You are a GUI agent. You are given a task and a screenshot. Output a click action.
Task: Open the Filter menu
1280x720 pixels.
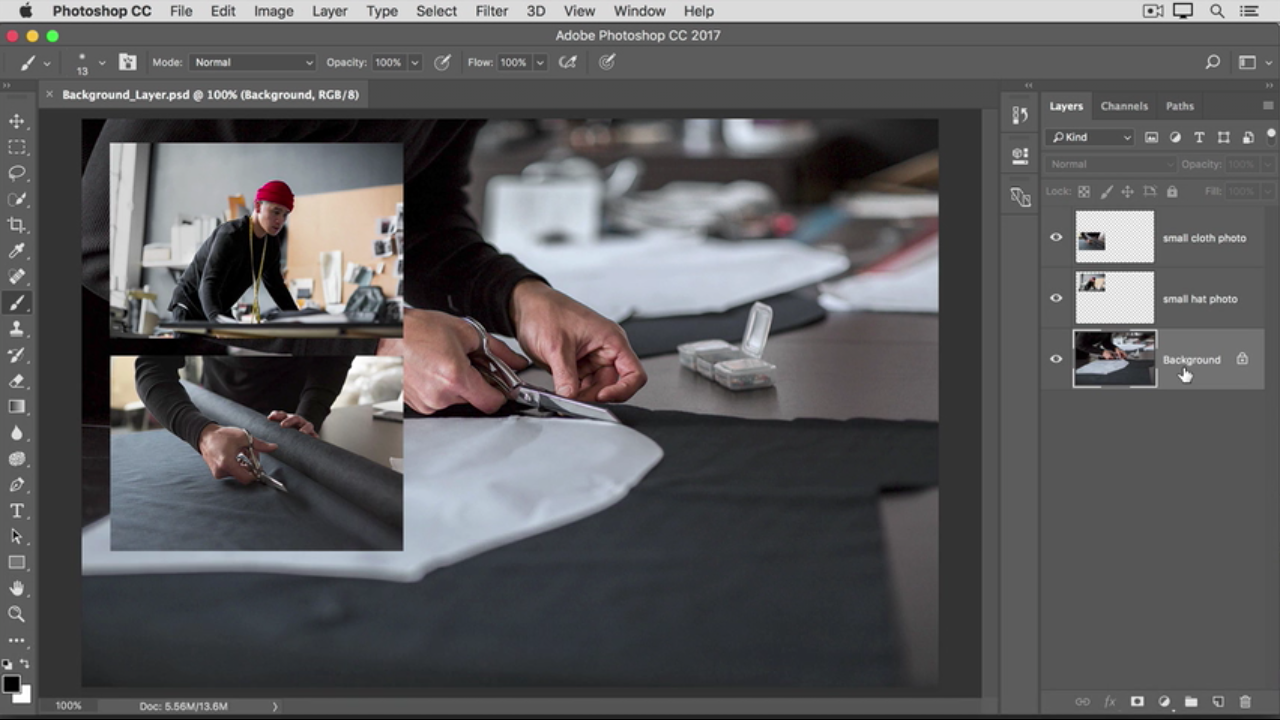pyautogui.click(x=491, y=11)
